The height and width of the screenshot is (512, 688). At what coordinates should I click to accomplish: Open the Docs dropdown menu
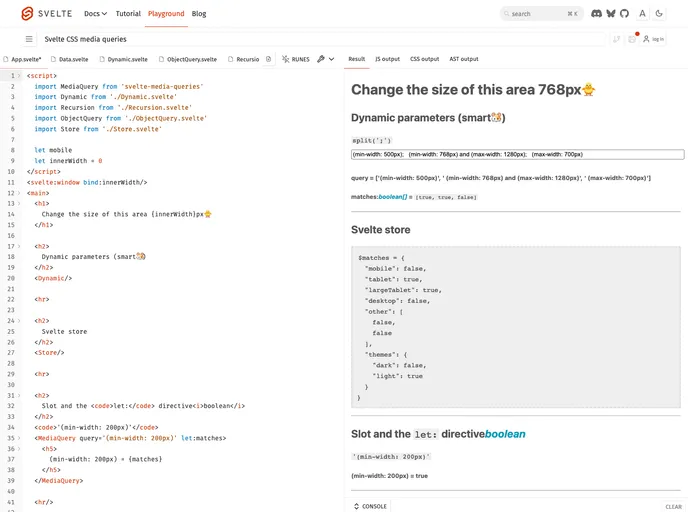pos(95,14)
